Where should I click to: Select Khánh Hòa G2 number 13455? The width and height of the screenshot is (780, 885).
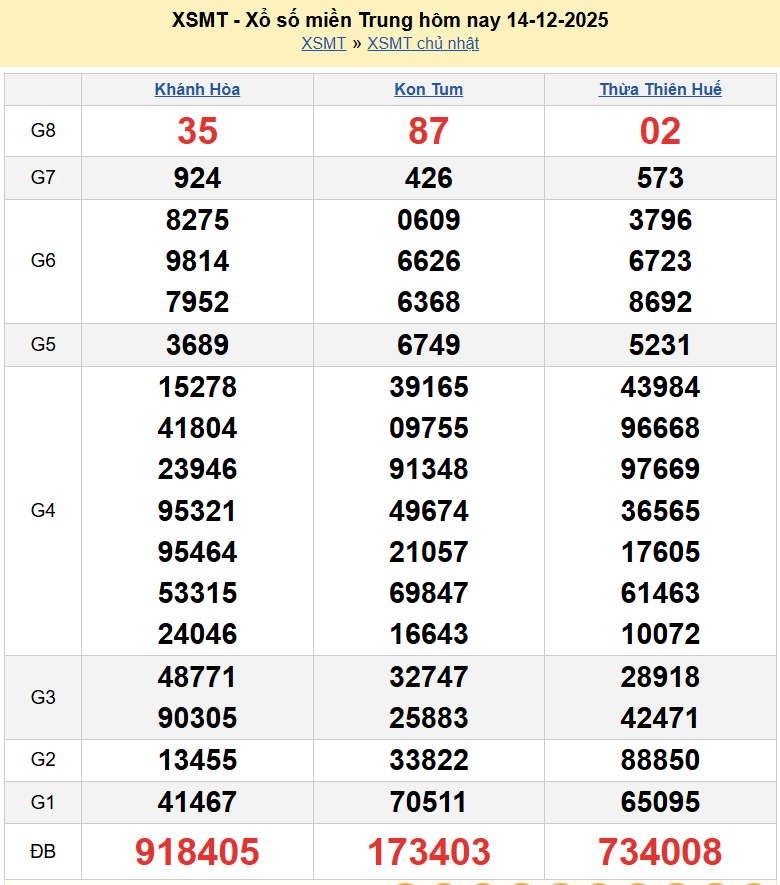pos(197,760)
